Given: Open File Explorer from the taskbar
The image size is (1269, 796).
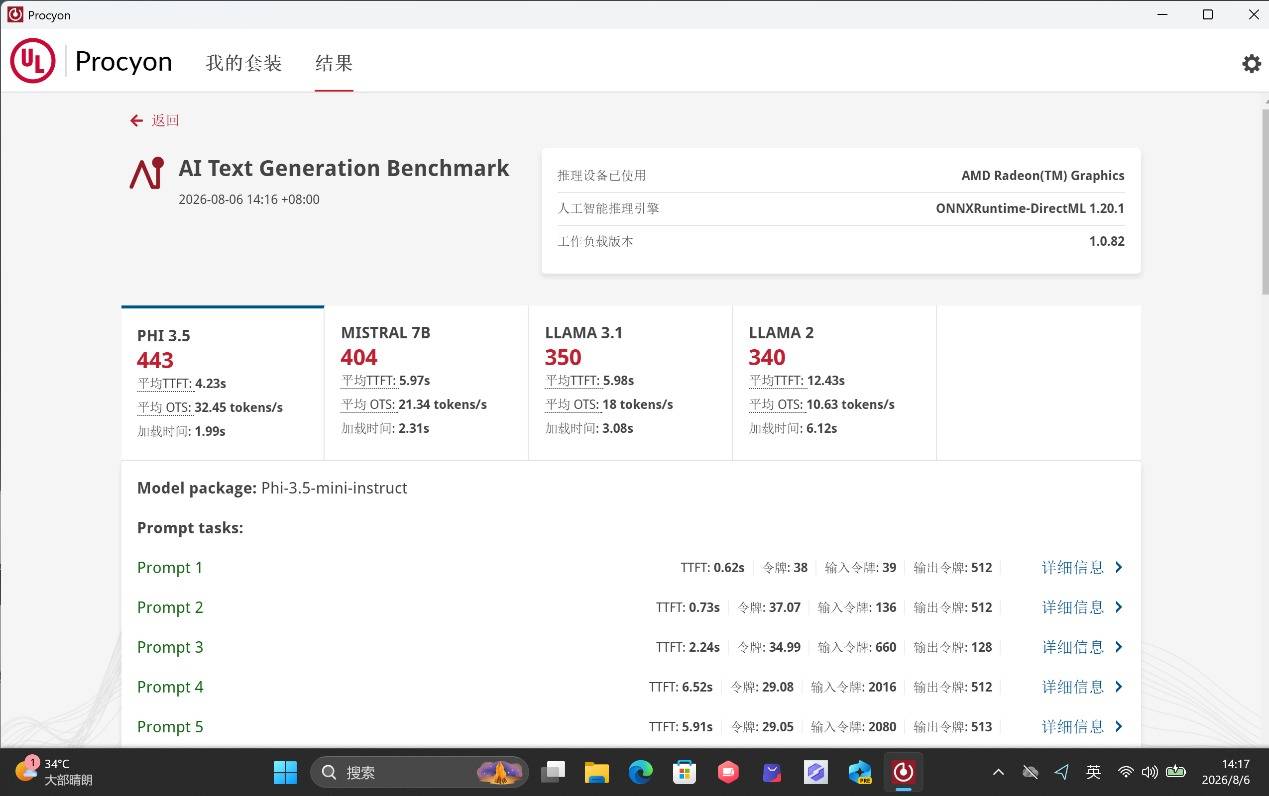Looking at the screenshot, I should tap(597, 772).
